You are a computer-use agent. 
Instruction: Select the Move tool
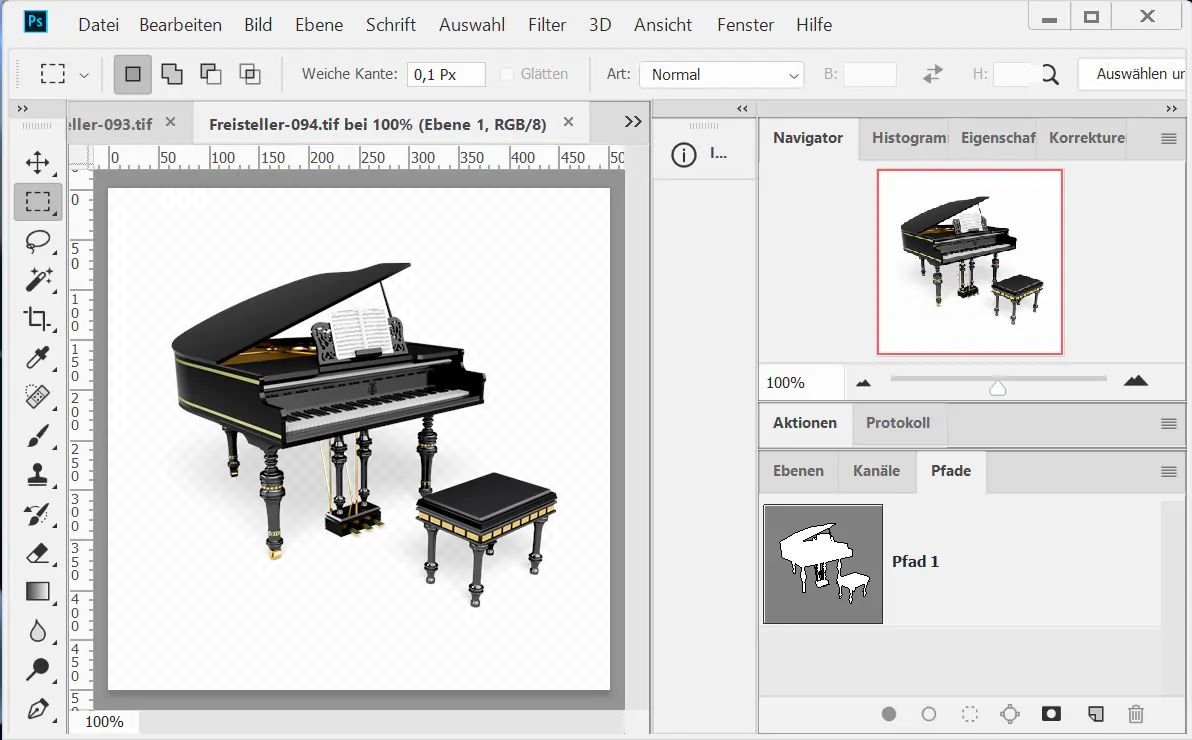38,162
